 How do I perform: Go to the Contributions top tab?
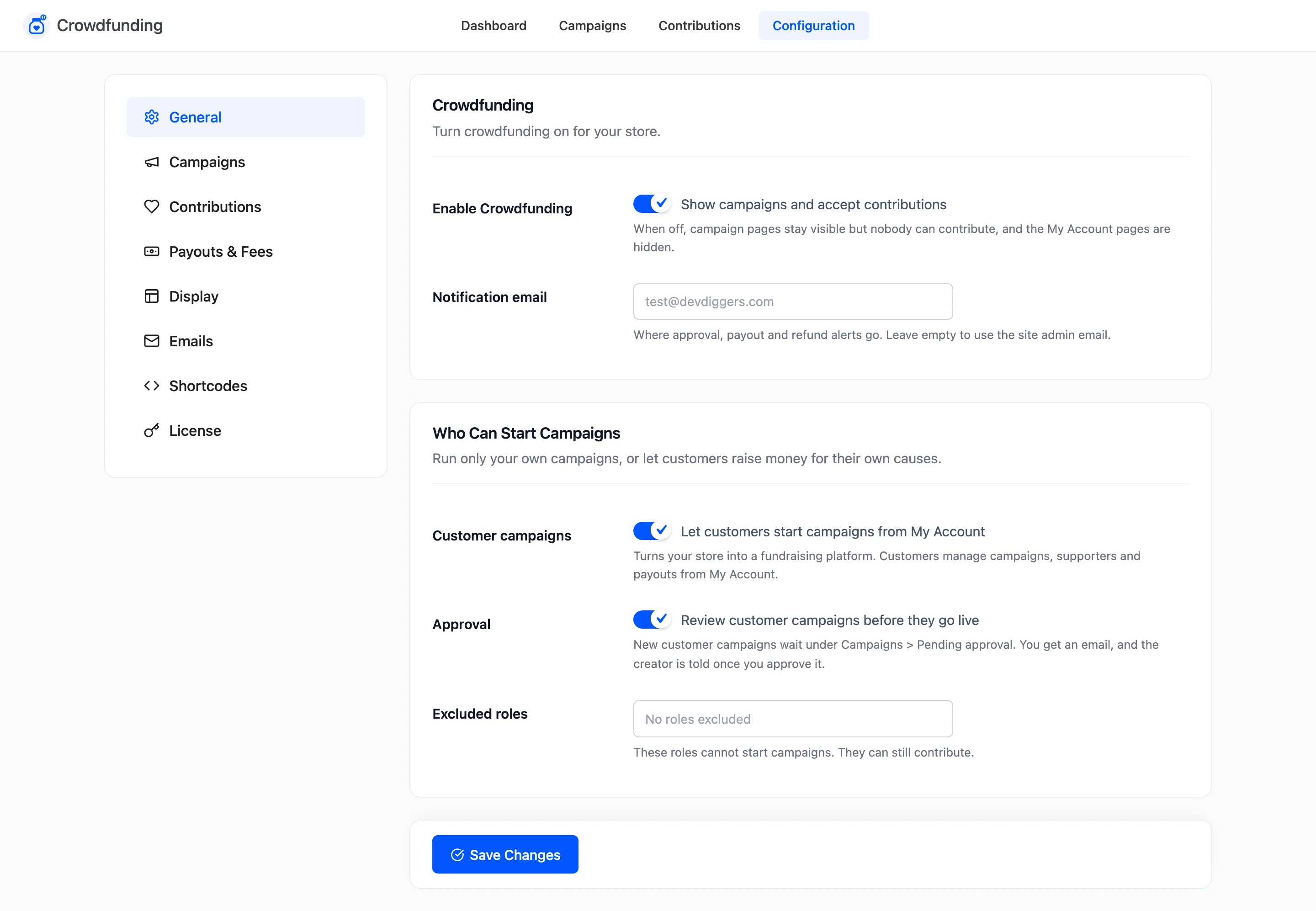pos(699,26)
